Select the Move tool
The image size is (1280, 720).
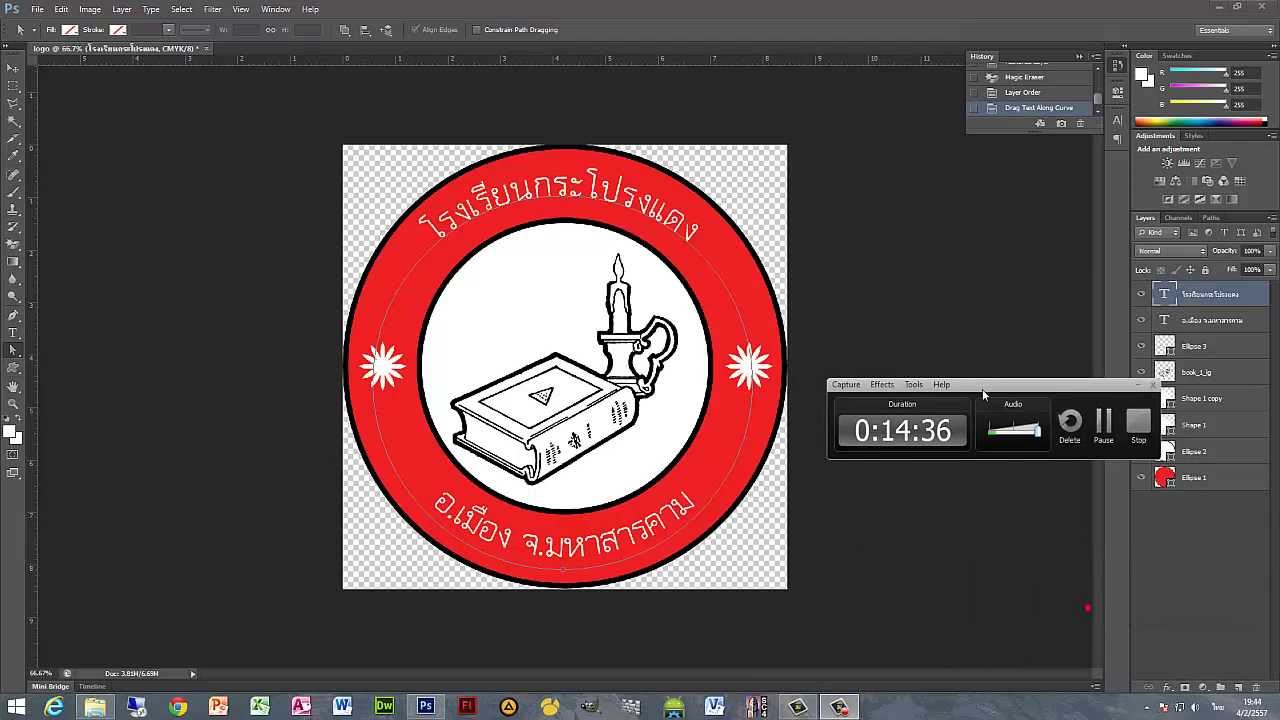pyautogui.click(x=13, y=68)
